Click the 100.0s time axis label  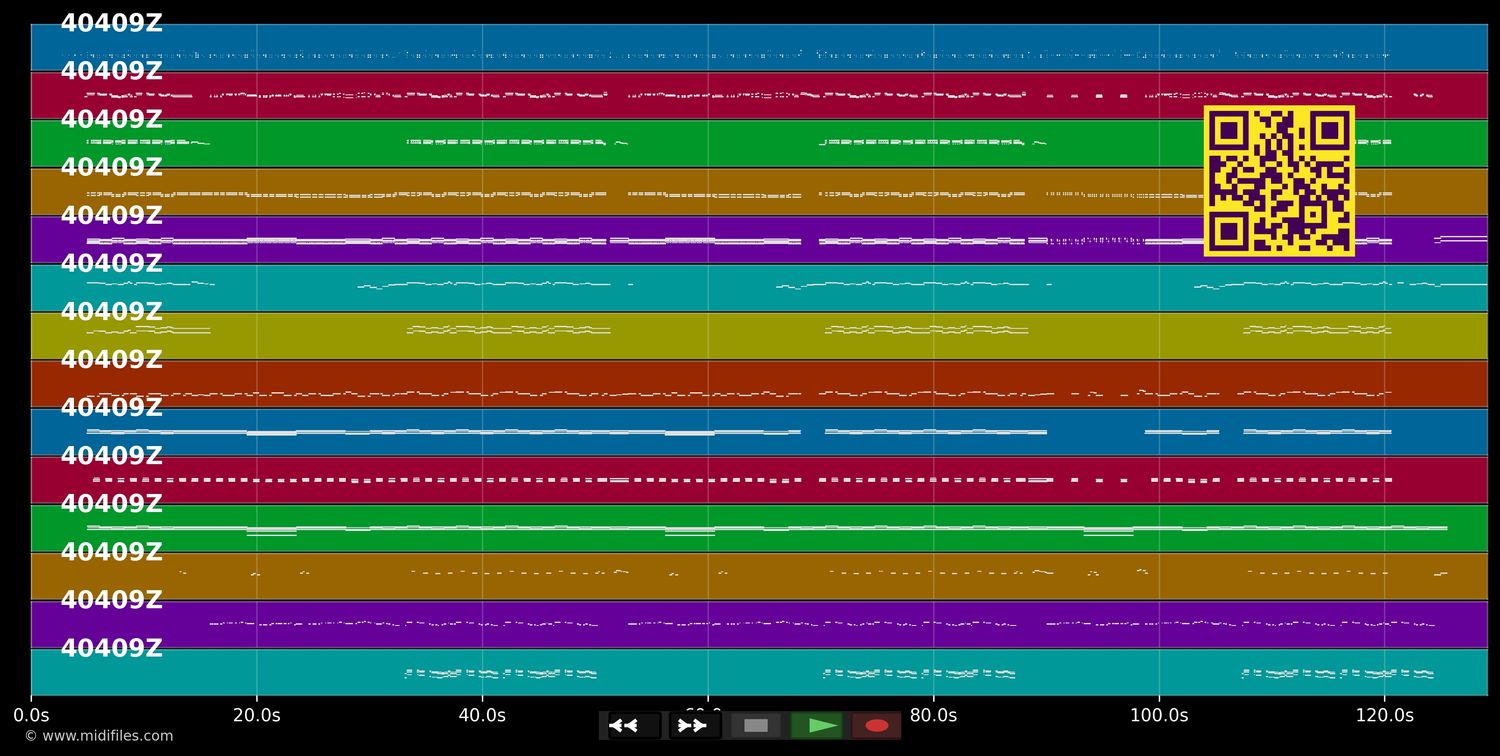click(1159, 716)
